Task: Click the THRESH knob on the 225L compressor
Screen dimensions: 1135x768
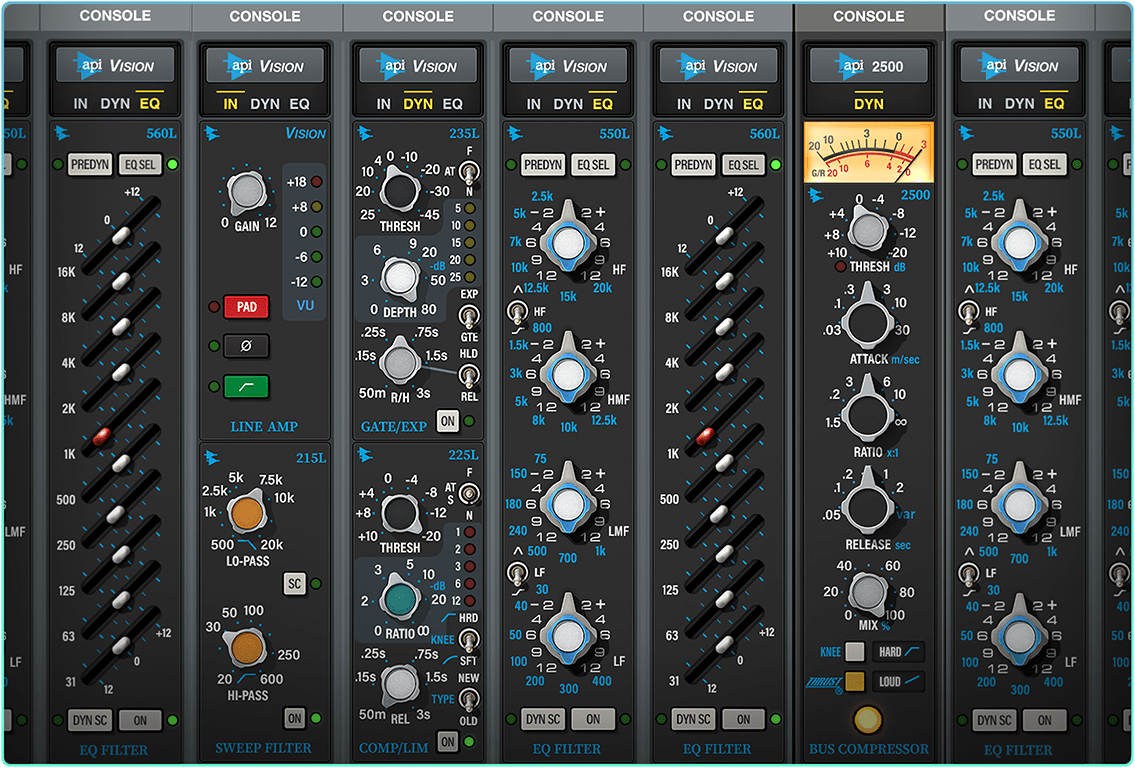Action: tap(400, 513)
